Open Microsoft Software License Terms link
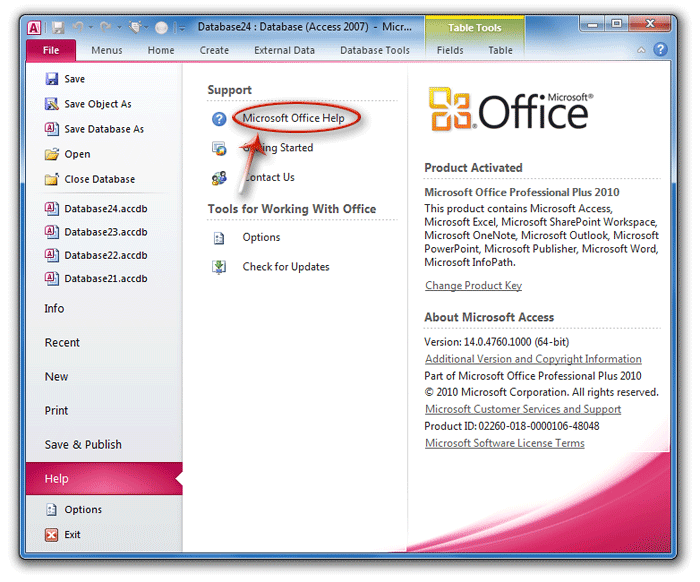The image size is (700, 582). point(505,443)
